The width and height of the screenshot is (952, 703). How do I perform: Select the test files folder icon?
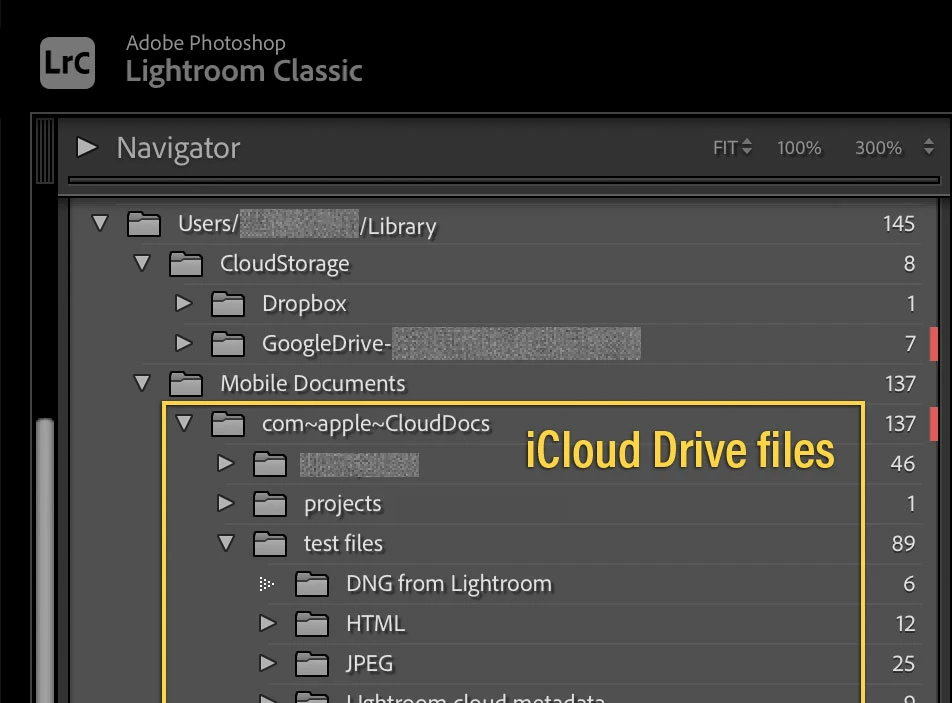[x=270, y=544]
